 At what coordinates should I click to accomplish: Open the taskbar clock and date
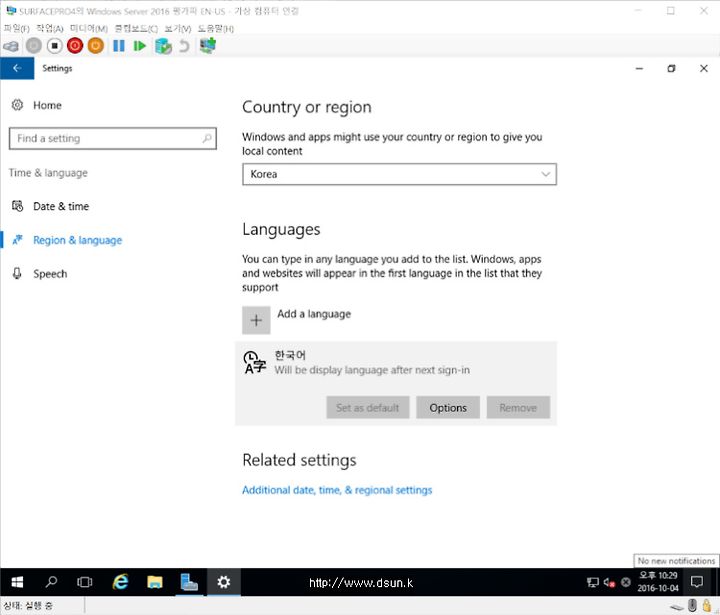click(658, 582)
